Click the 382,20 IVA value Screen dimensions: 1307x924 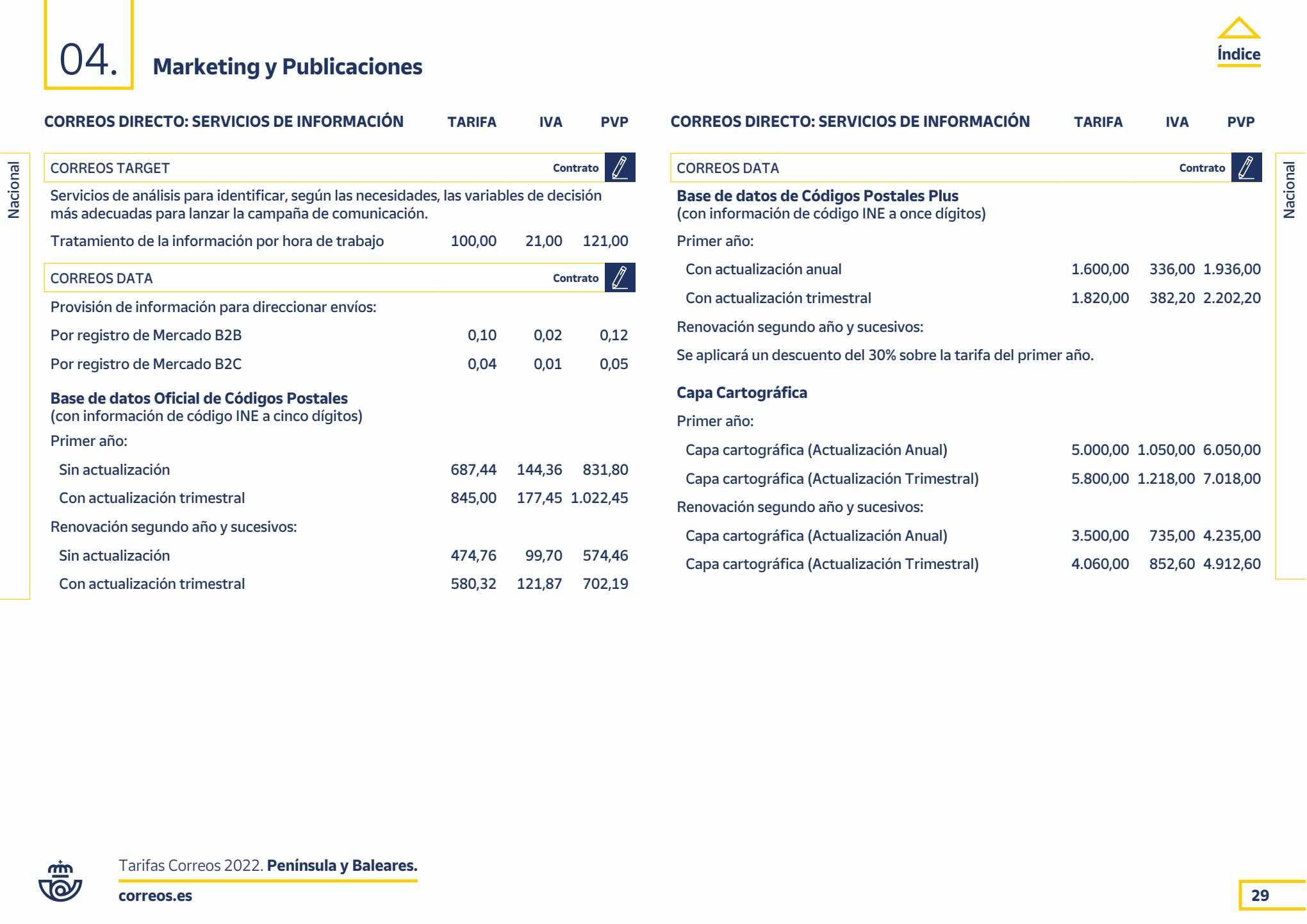coord(1172,298)
